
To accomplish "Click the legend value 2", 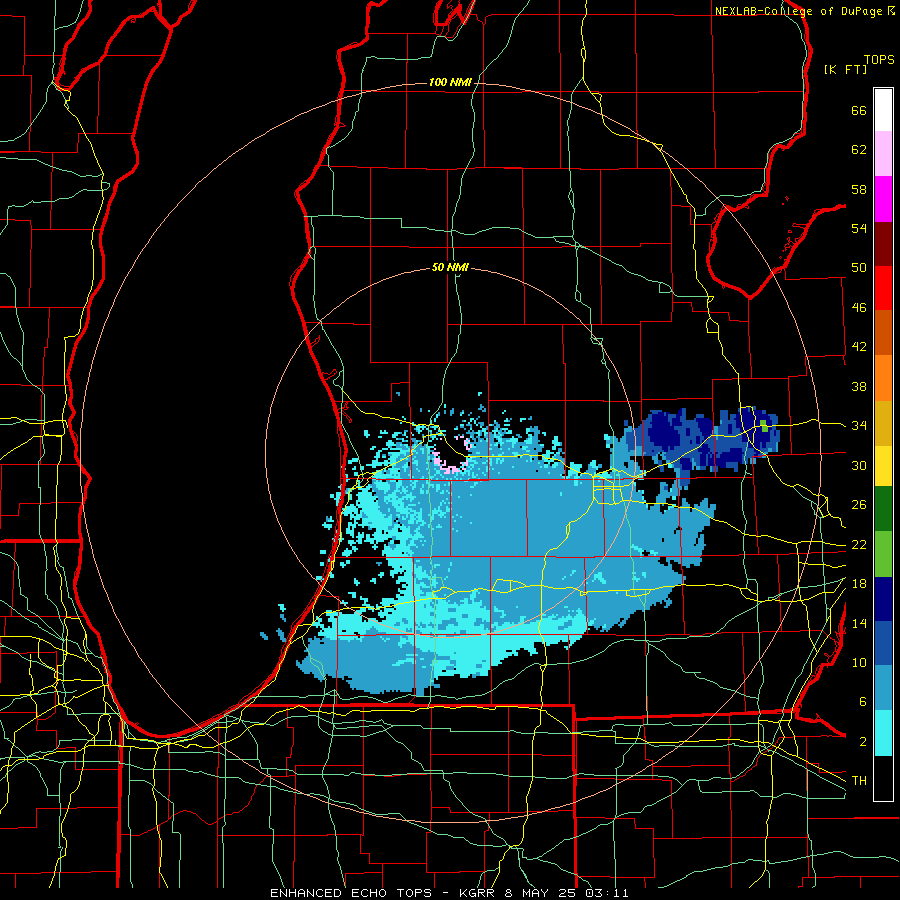I will [x=862, y=742].
